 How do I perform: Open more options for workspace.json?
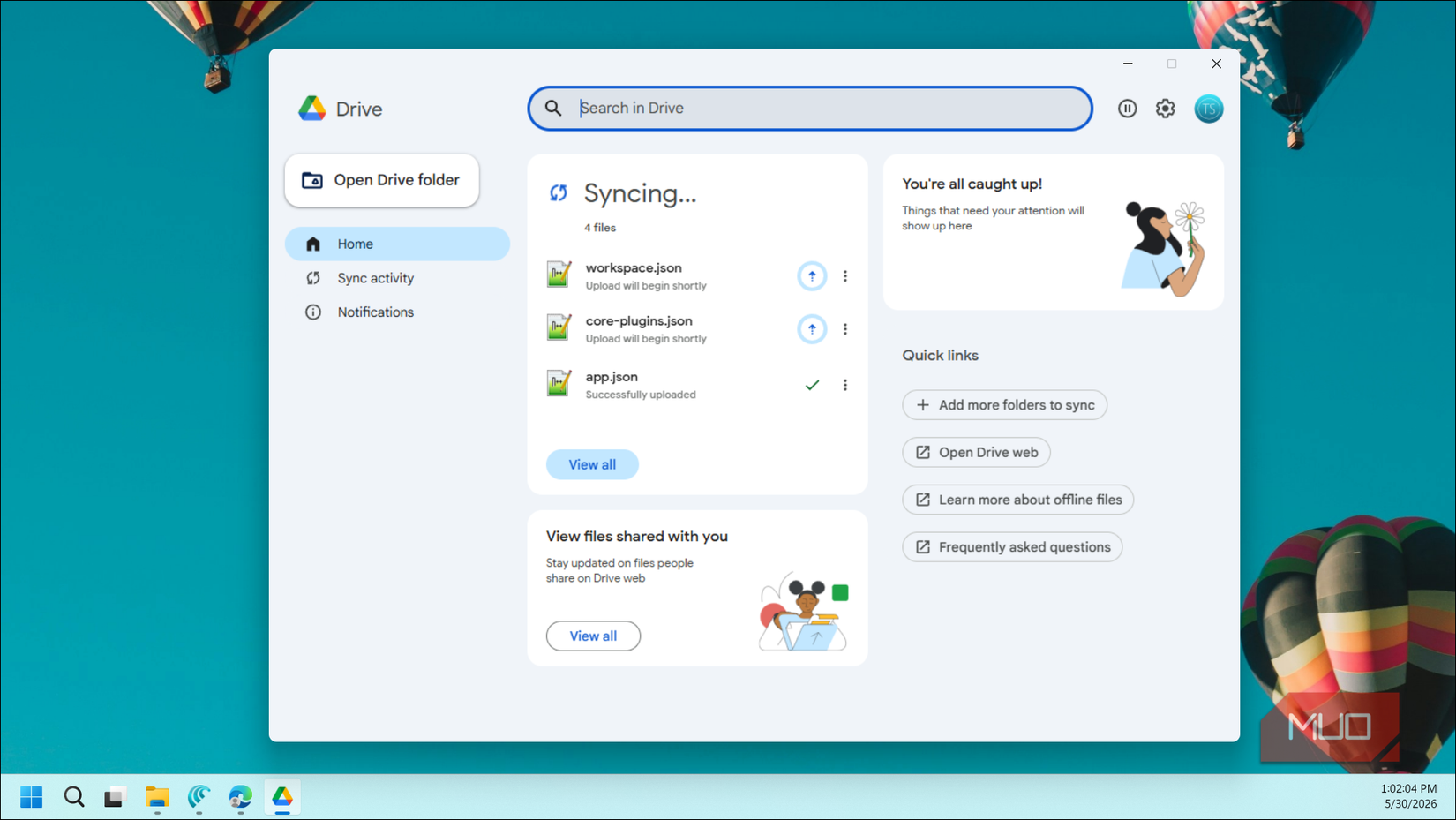845,276
